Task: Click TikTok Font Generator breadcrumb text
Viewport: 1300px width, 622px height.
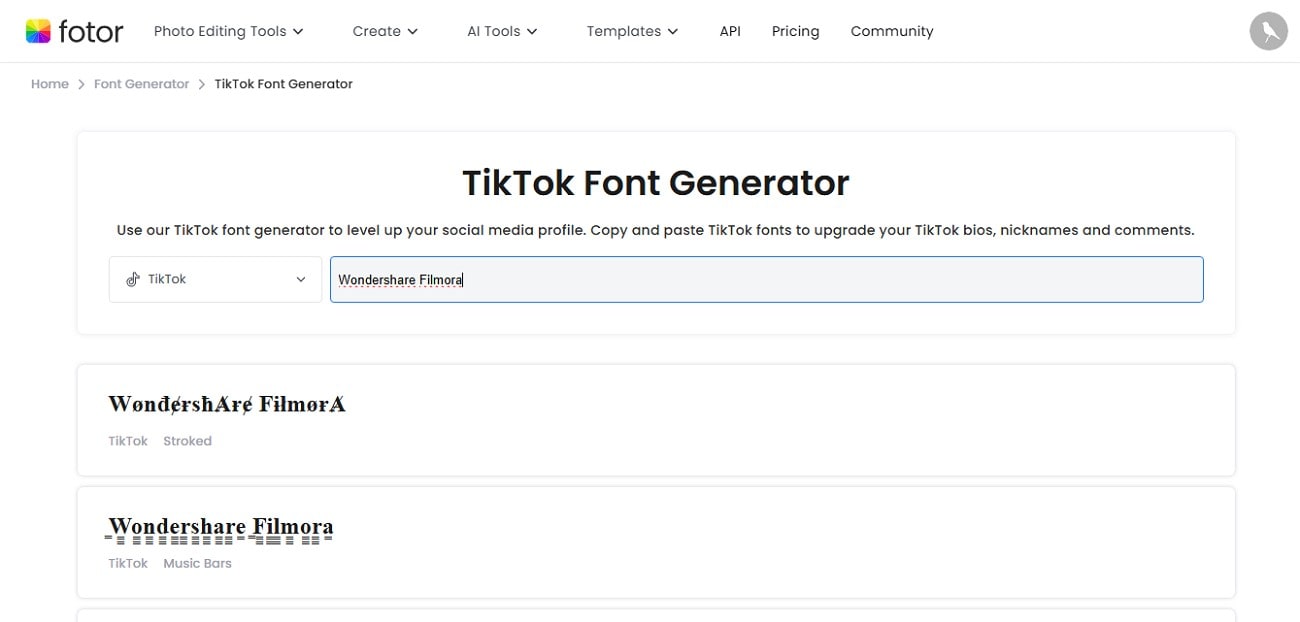Action: (x=283, y=84)
